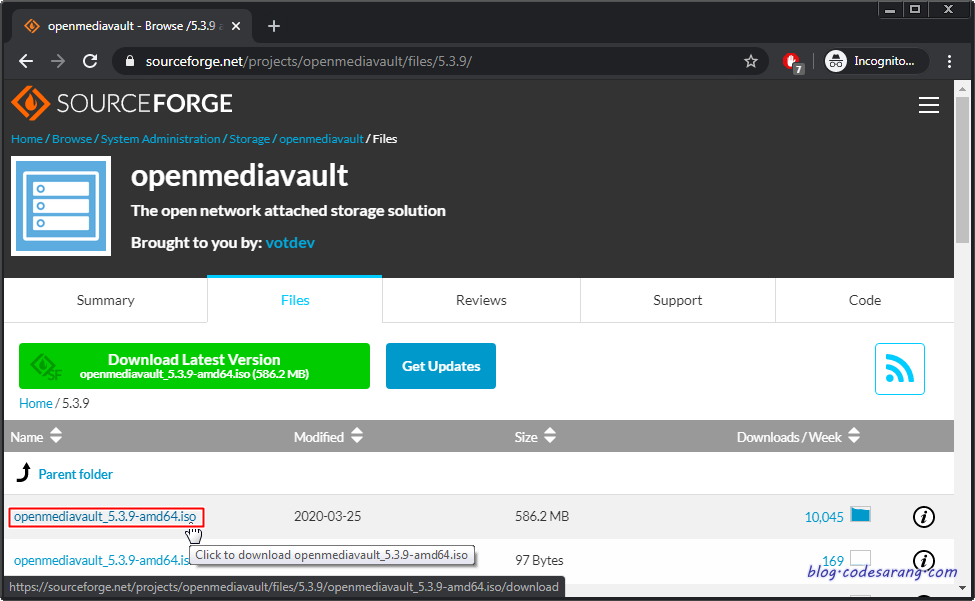The width and height of the screenshot is (975, 601).
Task: Reload the SourceForge page
Action: coord(90,61)
